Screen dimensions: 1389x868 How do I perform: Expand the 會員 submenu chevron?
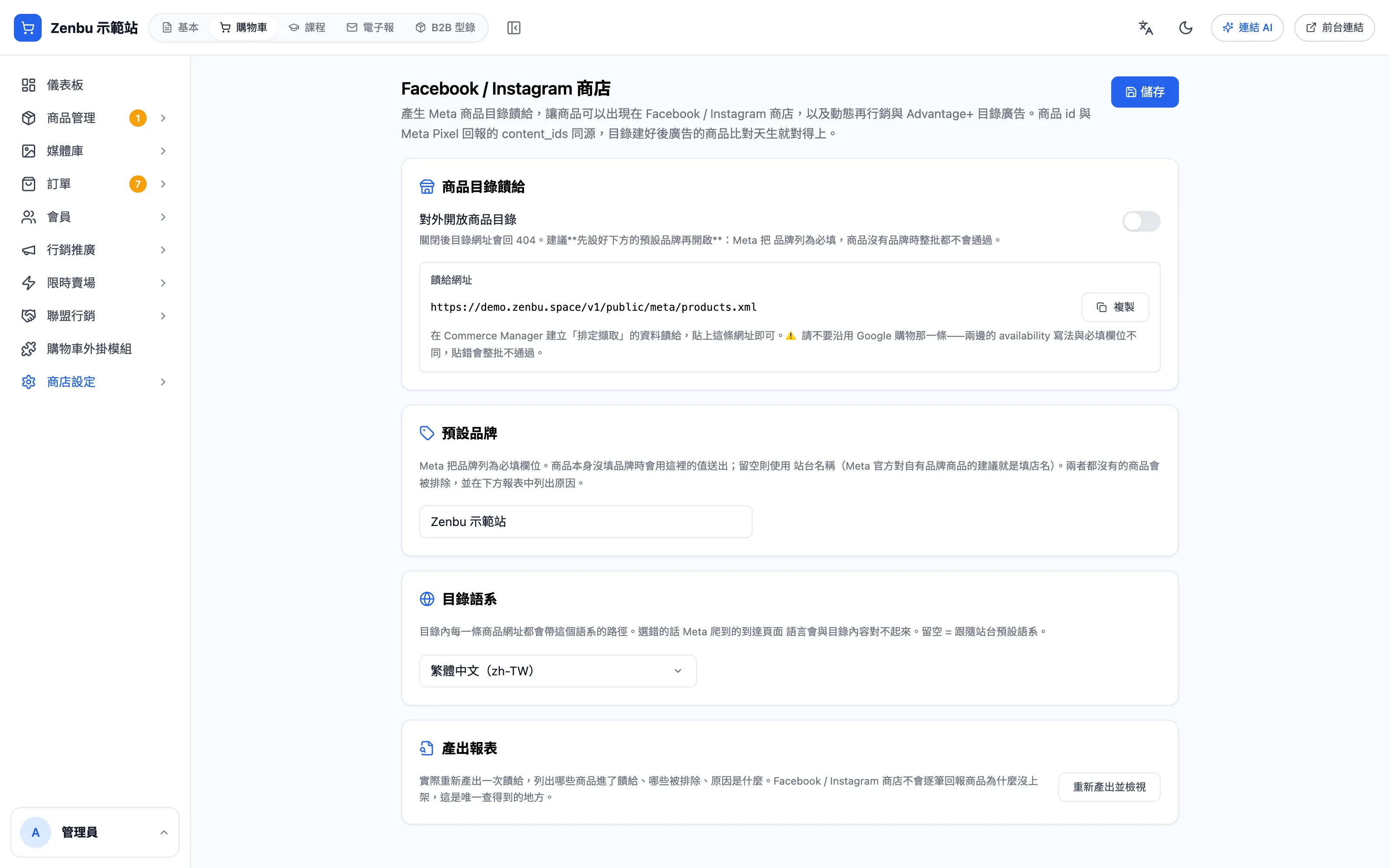[x=163, y=217]
